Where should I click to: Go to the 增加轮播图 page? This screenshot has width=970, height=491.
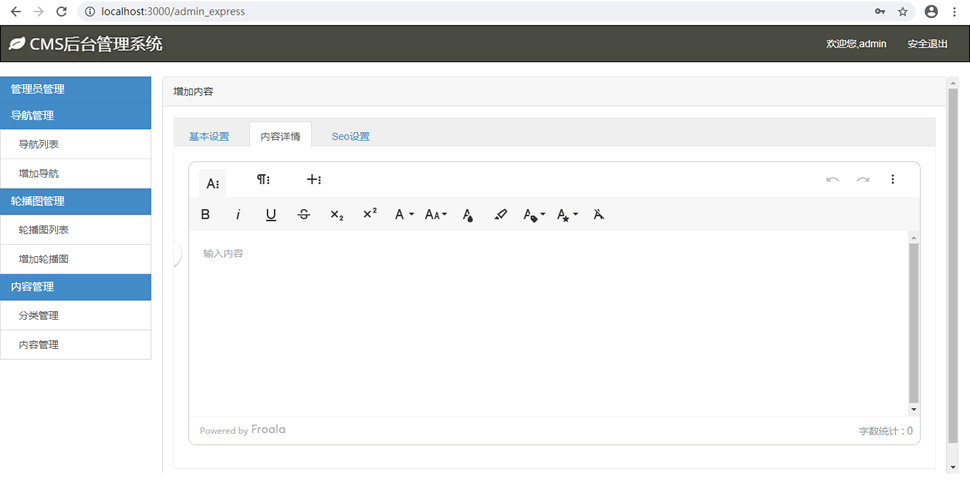point(75,258)
